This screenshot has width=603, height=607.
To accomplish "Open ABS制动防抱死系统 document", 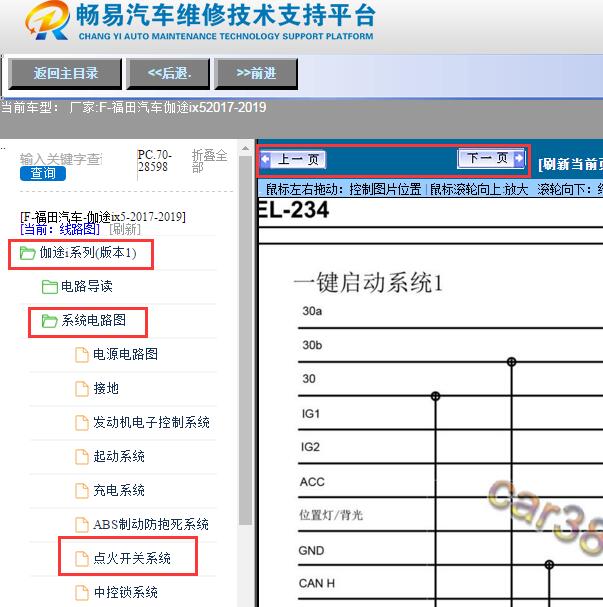I will pyautogui.click(x=151, y=525).
